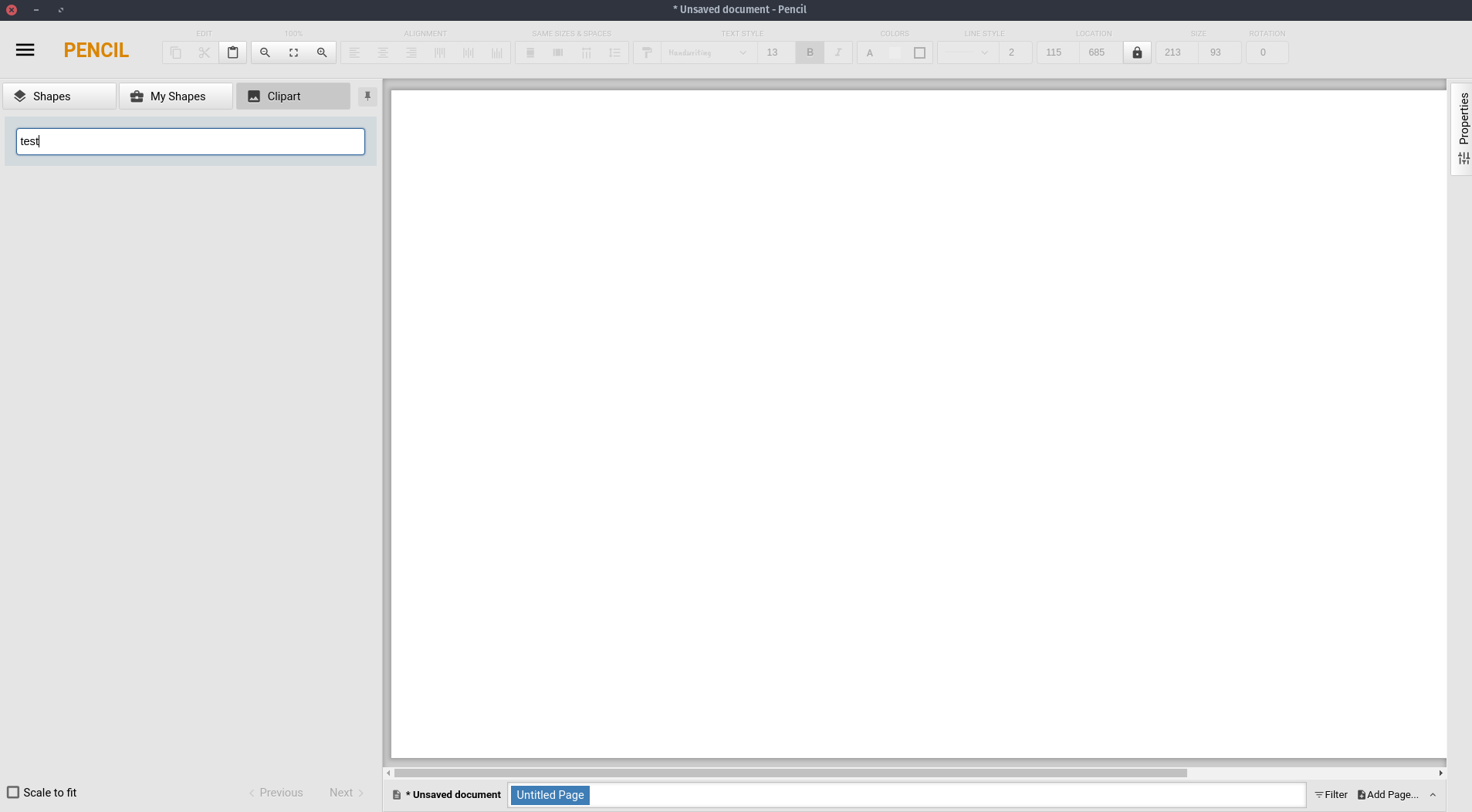This screenshot has height=812, width=1472.
Task: Align selected shapes to the left
Action: (x=354, y=52)
